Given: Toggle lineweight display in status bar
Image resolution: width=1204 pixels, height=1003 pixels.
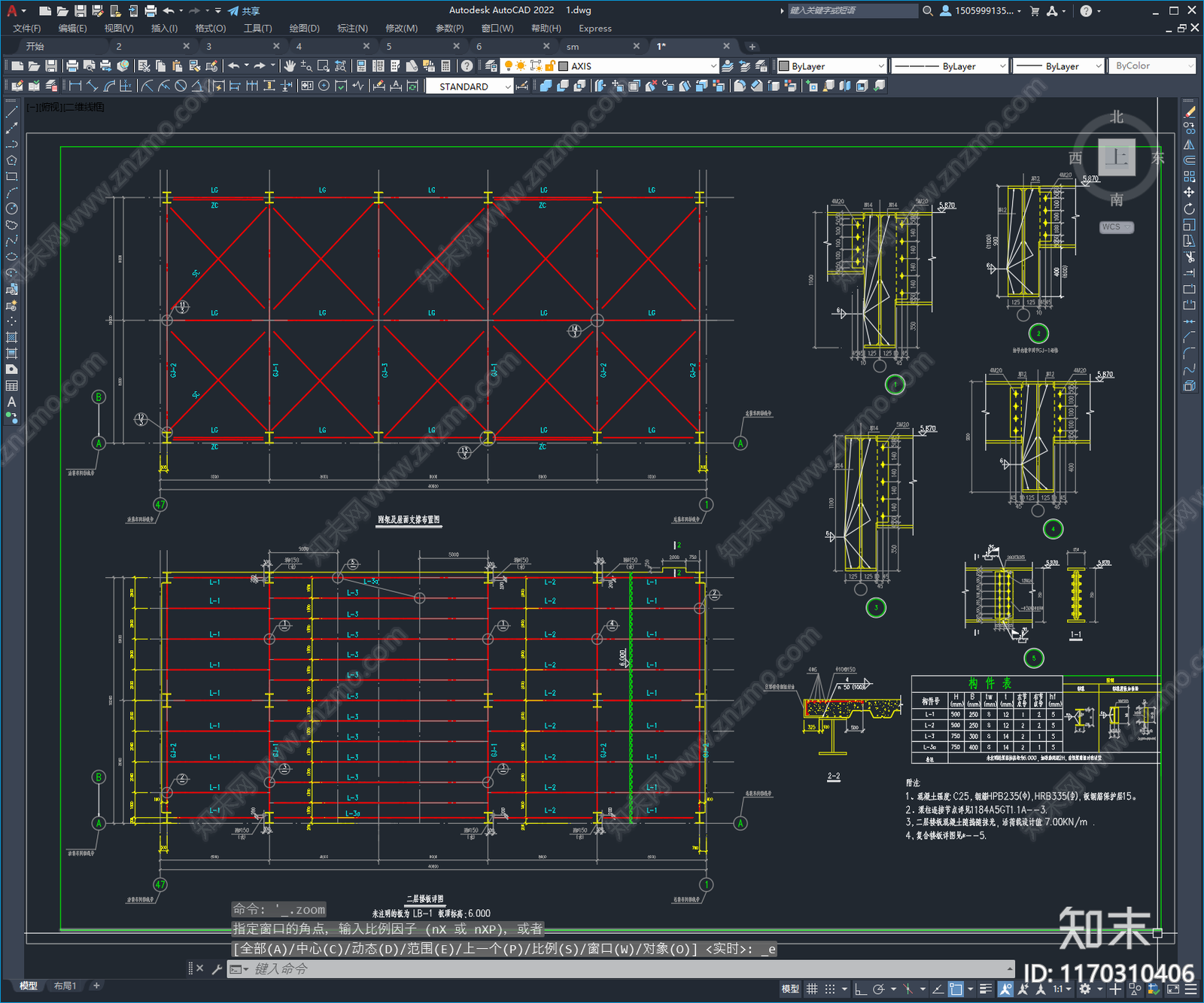Looking at the screenshot, I should click(986, 989).
